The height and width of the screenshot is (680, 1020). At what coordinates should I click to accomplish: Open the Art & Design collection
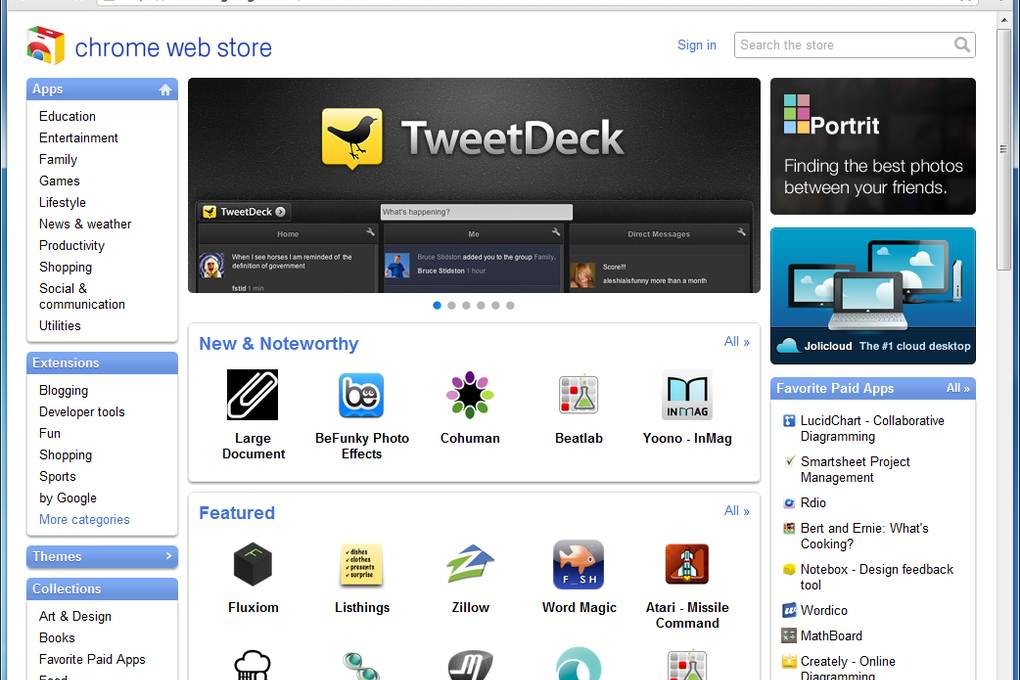click(75, 616)
